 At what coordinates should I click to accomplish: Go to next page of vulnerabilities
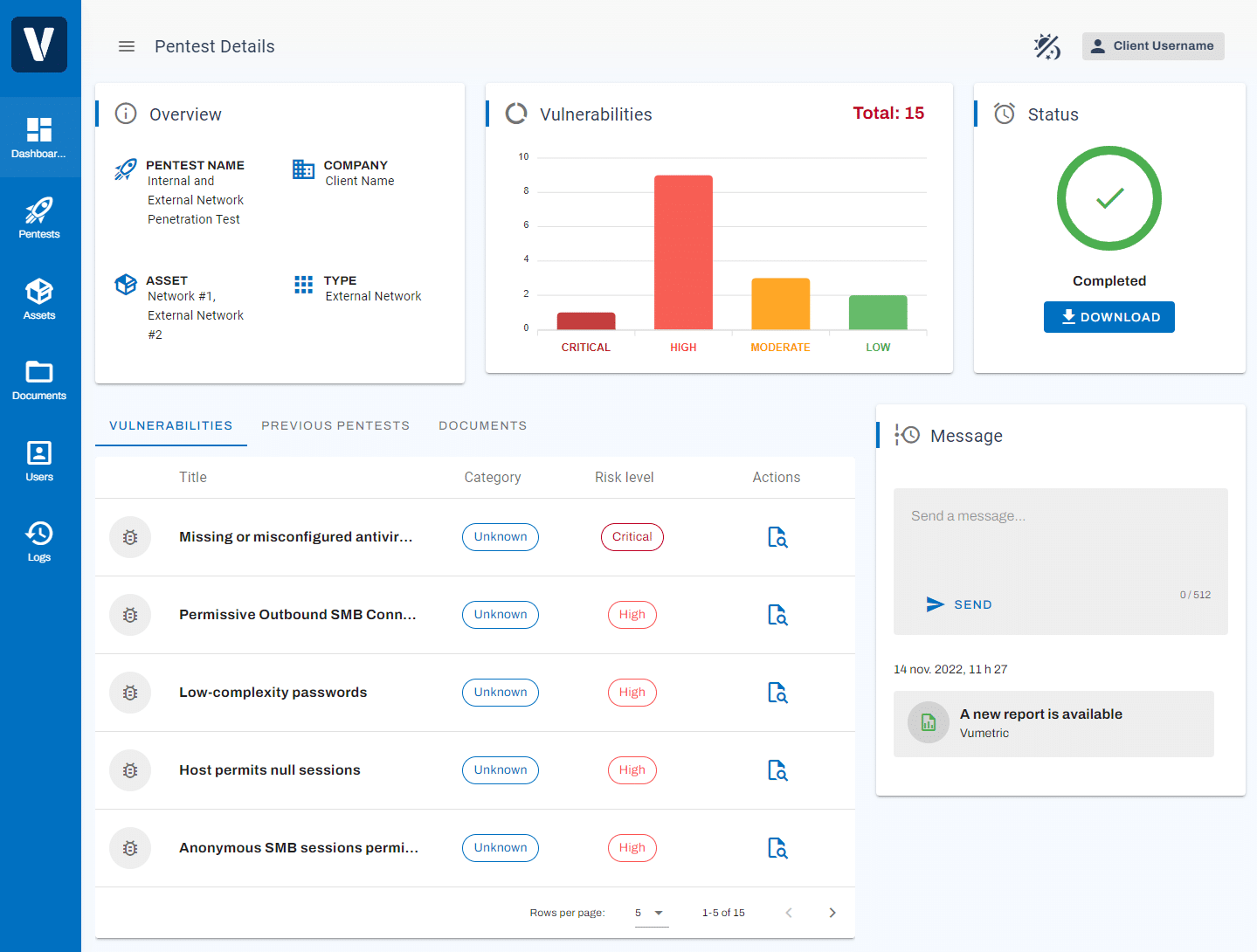[x=832, y=913]
